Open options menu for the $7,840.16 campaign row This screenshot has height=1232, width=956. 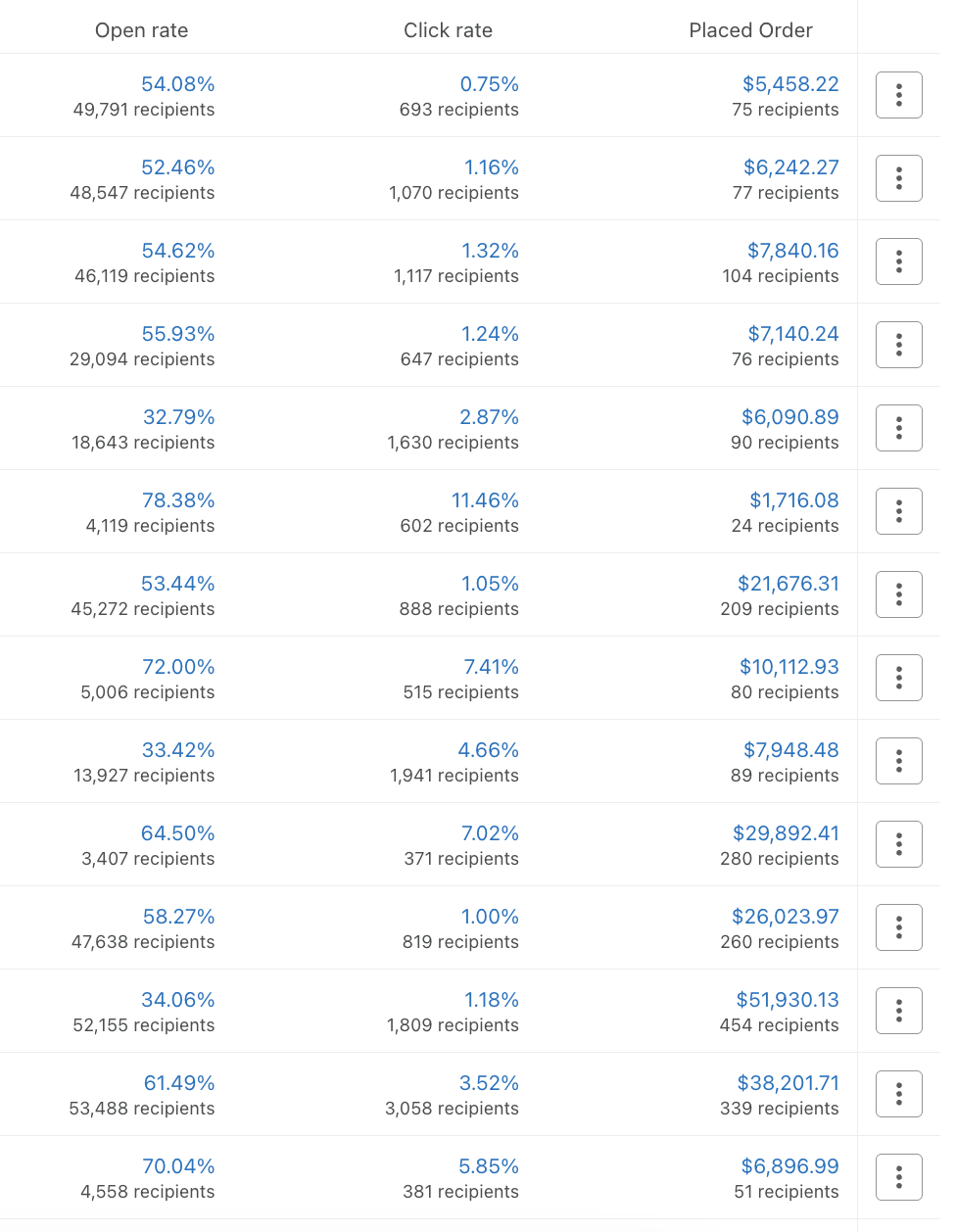click(898, 261)
